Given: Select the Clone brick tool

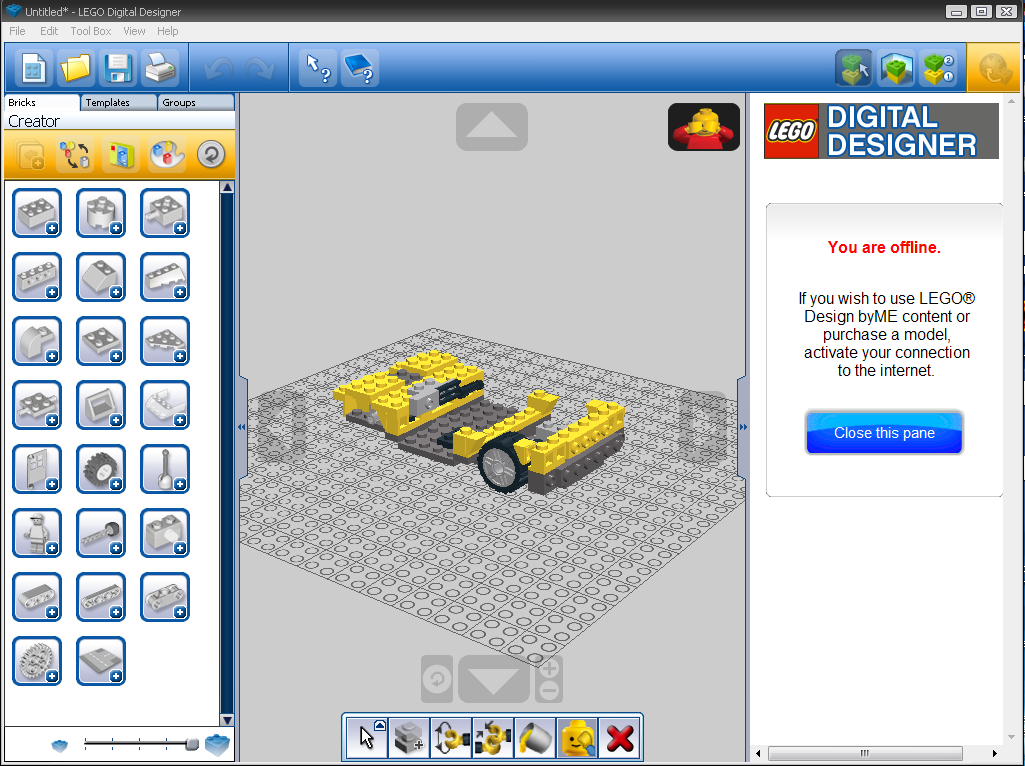Looking at the screenshot, I should click(409, 739).
